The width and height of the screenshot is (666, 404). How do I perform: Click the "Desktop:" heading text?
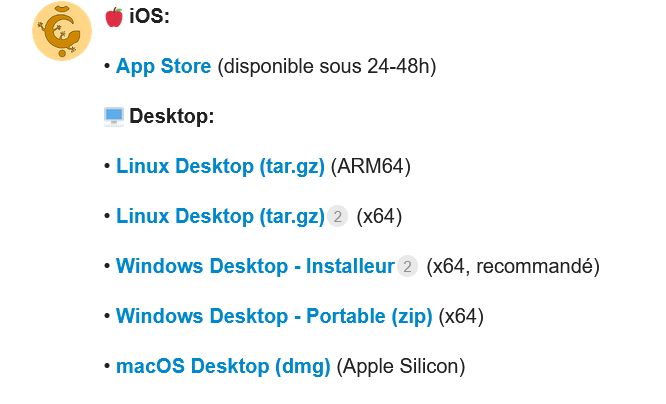point(172,116)
